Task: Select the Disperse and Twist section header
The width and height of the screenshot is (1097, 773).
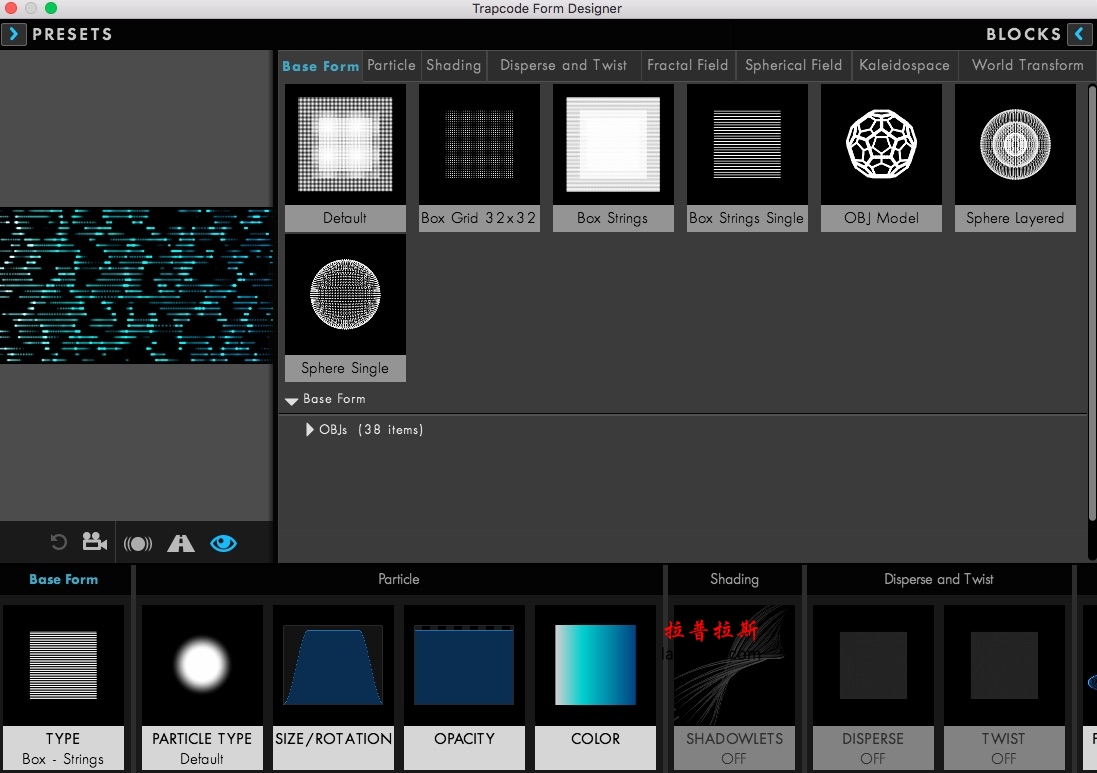Action: click(939, 579)
